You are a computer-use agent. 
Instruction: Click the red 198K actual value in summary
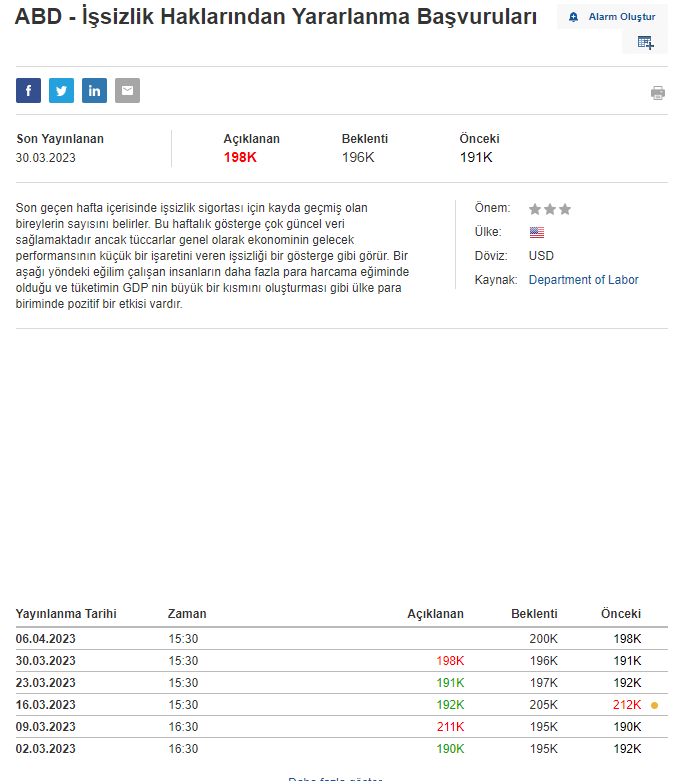pos(240,157)
